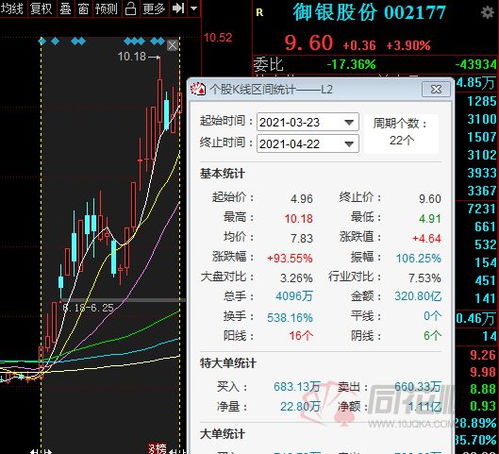499x454 pixels.
Task: Click the dialog title bar app icon
Action: tap(198, 89)
